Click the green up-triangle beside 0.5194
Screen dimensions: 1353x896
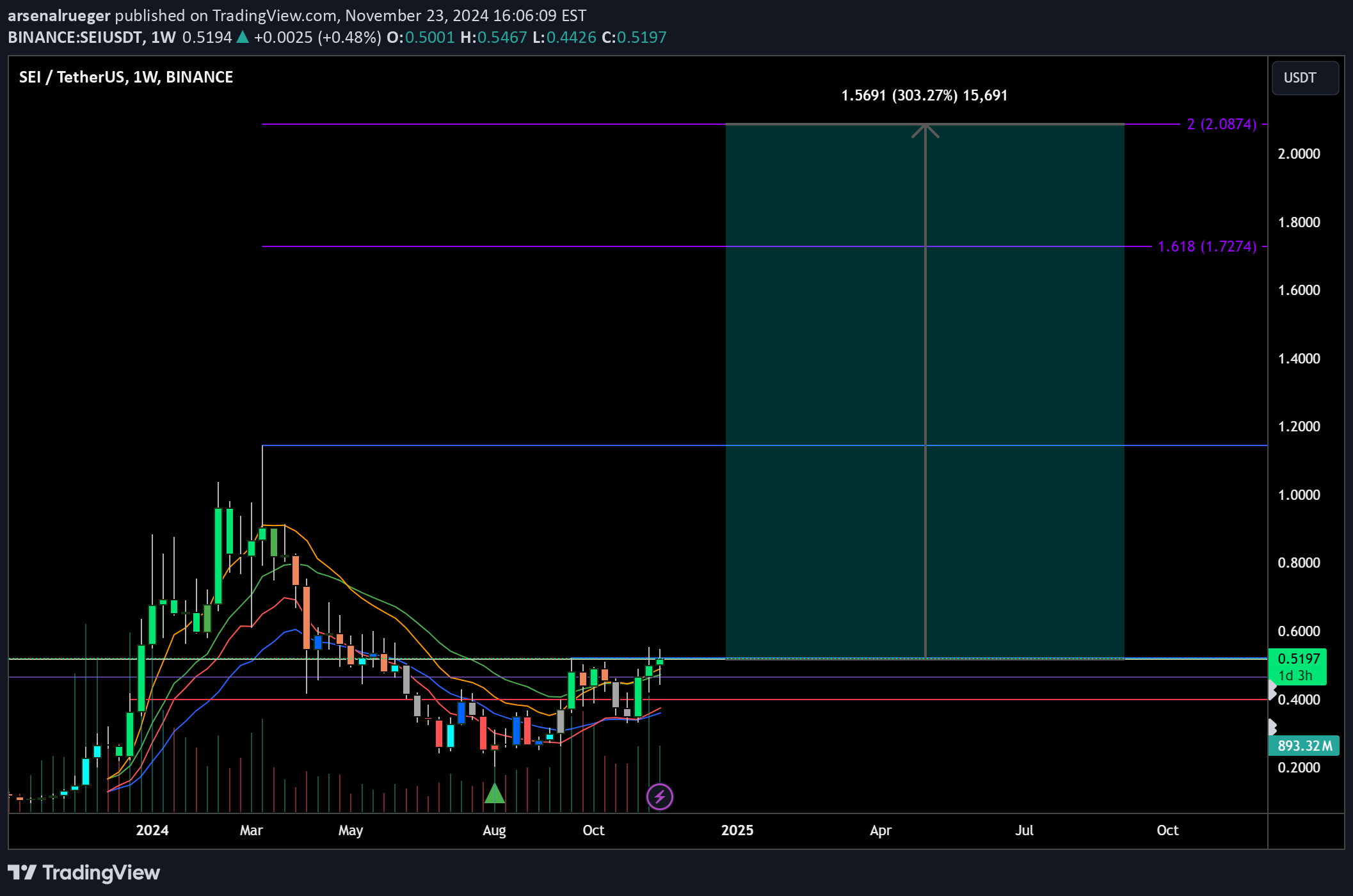click(x=243, y=37)
